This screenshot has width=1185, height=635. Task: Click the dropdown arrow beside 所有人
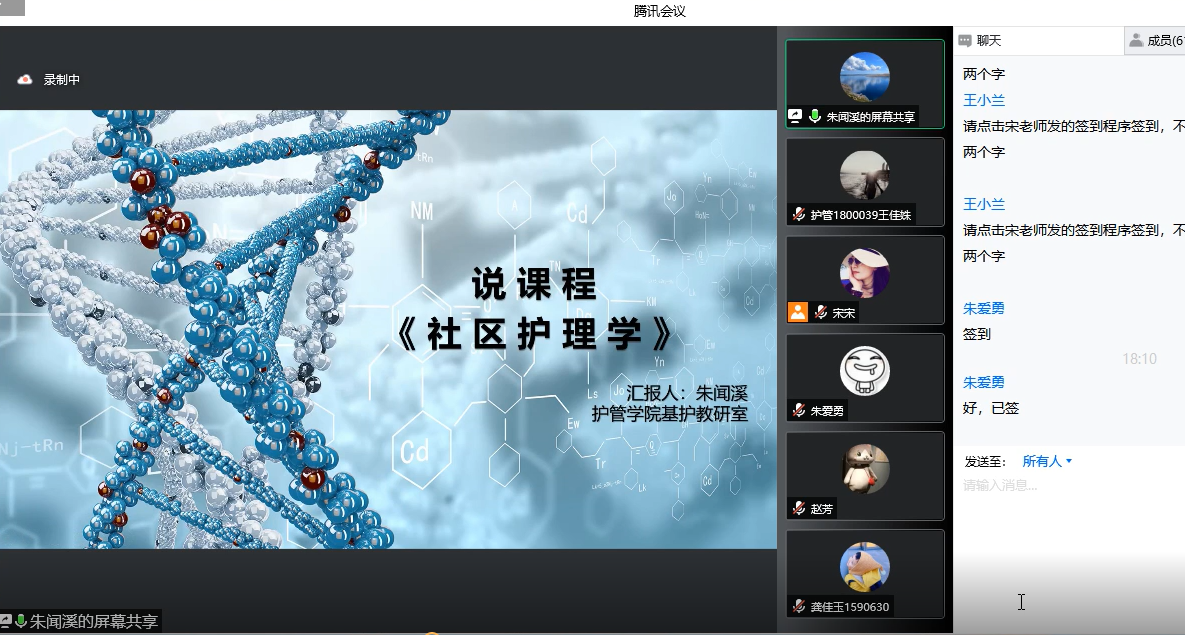click(1069, 461)
